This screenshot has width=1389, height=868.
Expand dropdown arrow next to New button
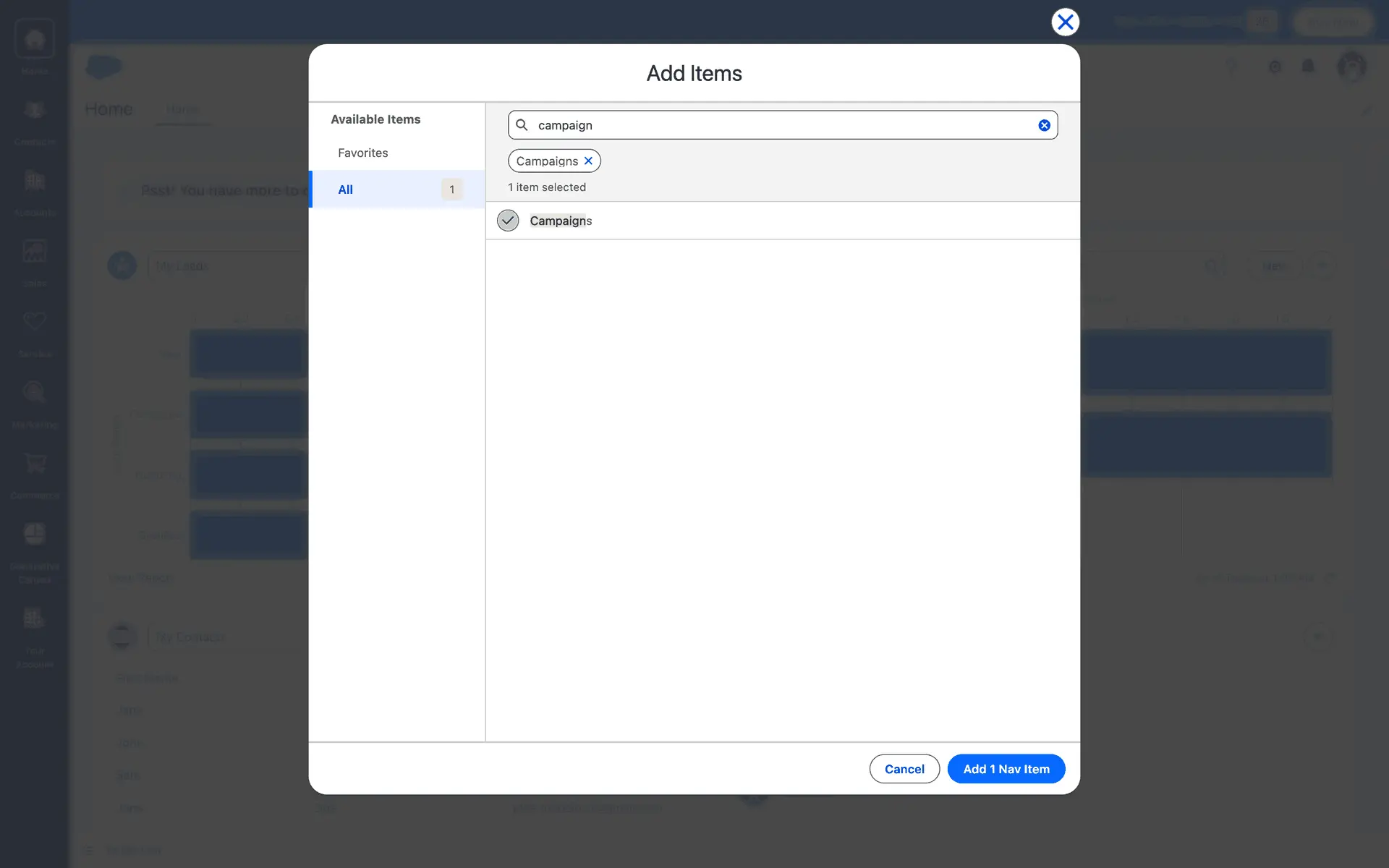[x=1322, y=265]
